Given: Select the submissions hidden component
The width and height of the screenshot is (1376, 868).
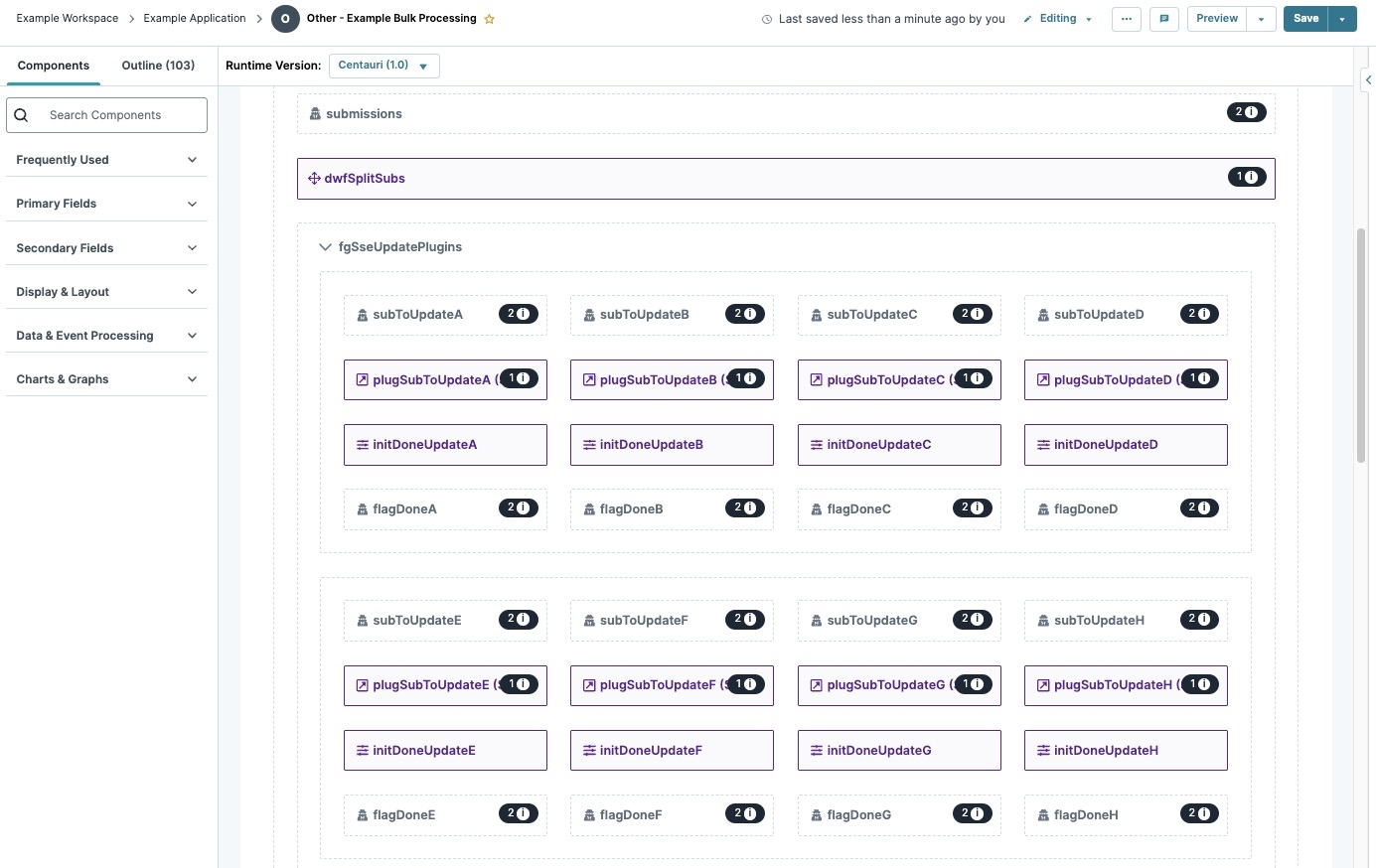Looking at the screenshot, I should pos(786,114).
